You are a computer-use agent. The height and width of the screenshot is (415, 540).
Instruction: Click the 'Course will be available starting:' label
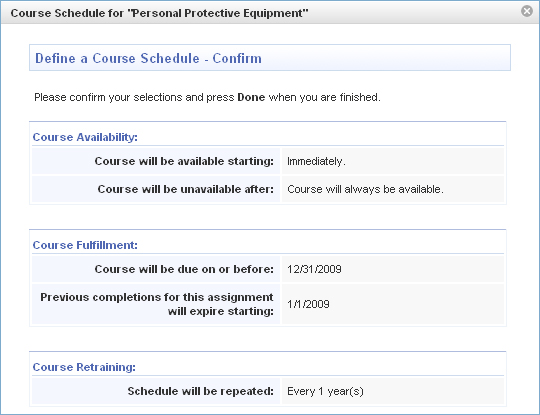click(x=184, y=161)
